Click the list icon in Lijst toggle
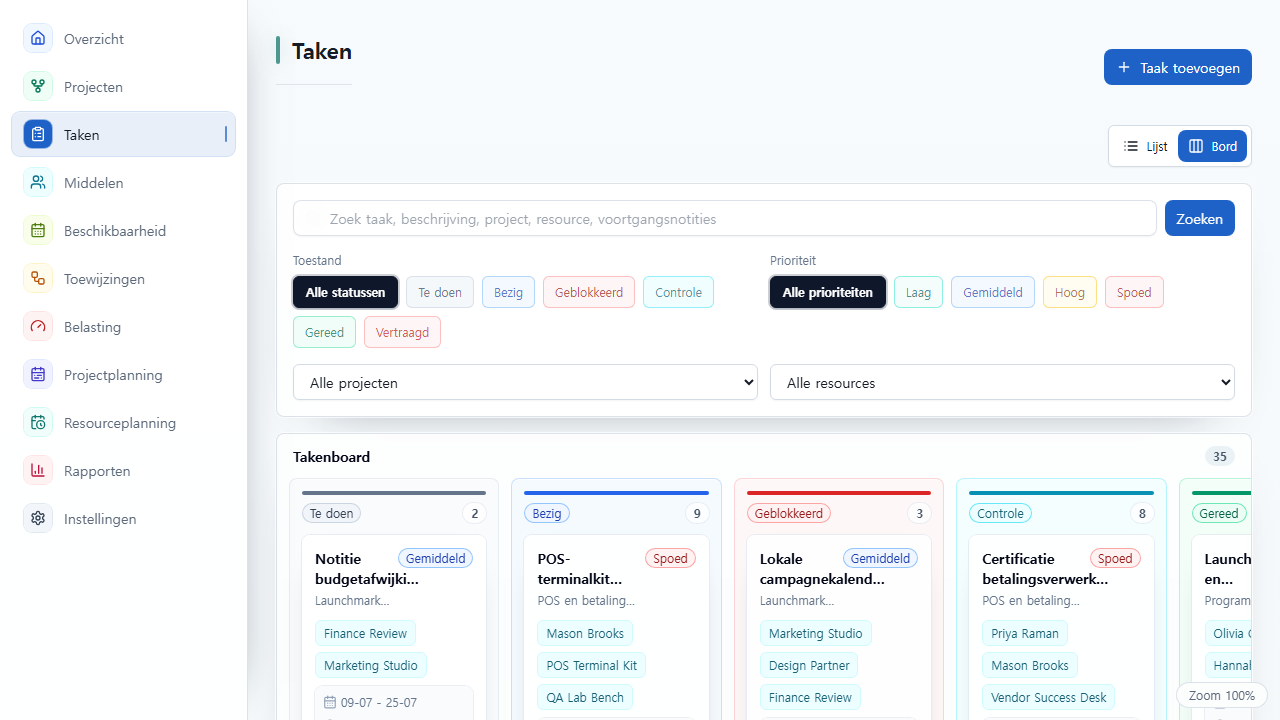 (x=1131, y=146)
